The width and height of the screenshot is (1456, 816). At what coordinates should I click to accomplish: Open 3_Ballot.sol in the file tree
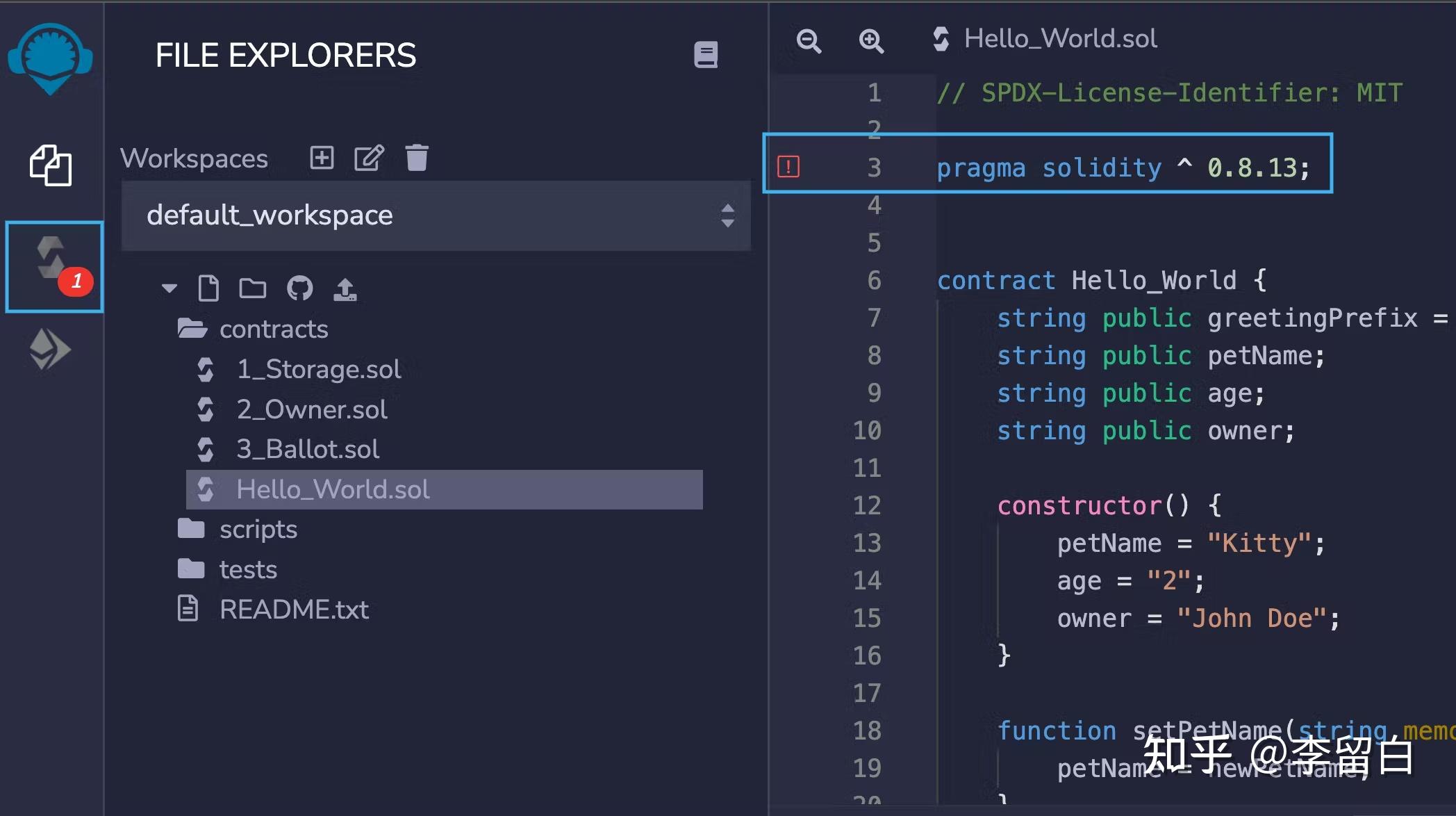(308, 449)
